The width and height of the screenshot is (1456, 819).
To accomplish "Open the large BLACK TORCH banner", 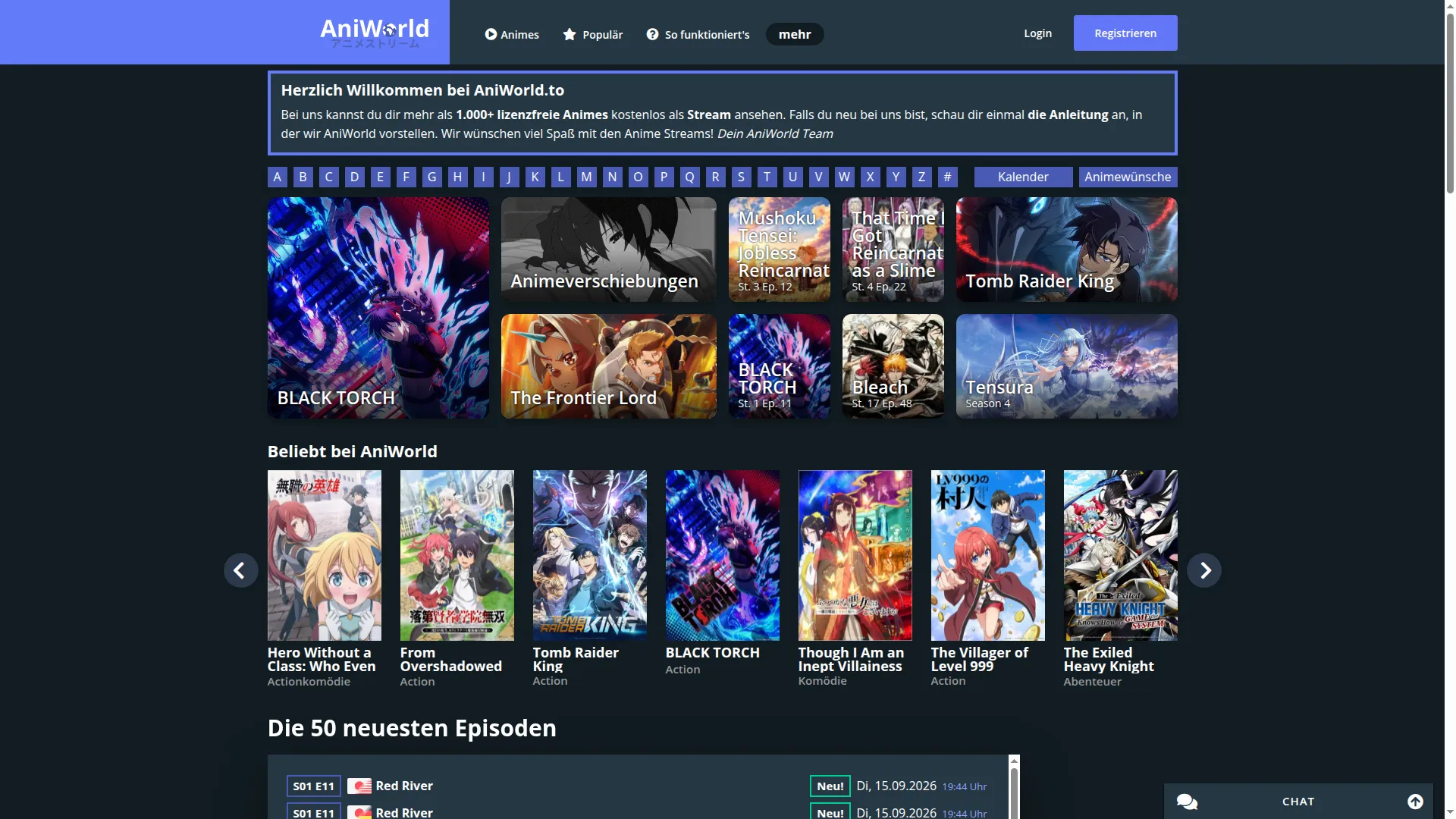I will click(x=378, y=308).
